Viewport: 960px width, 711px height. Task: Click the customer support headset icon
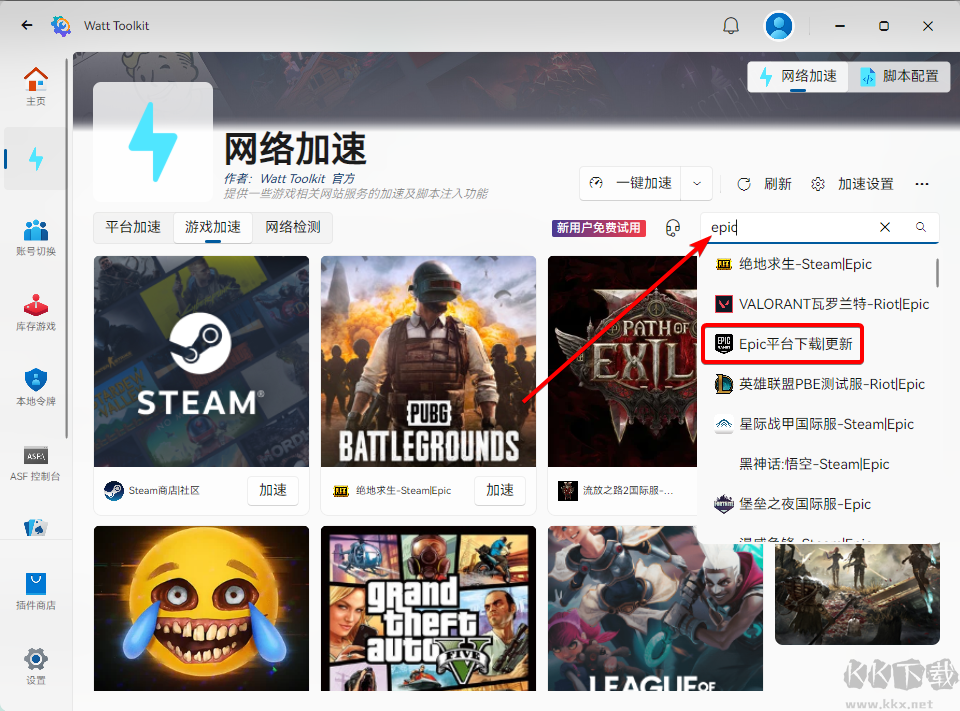673,228
